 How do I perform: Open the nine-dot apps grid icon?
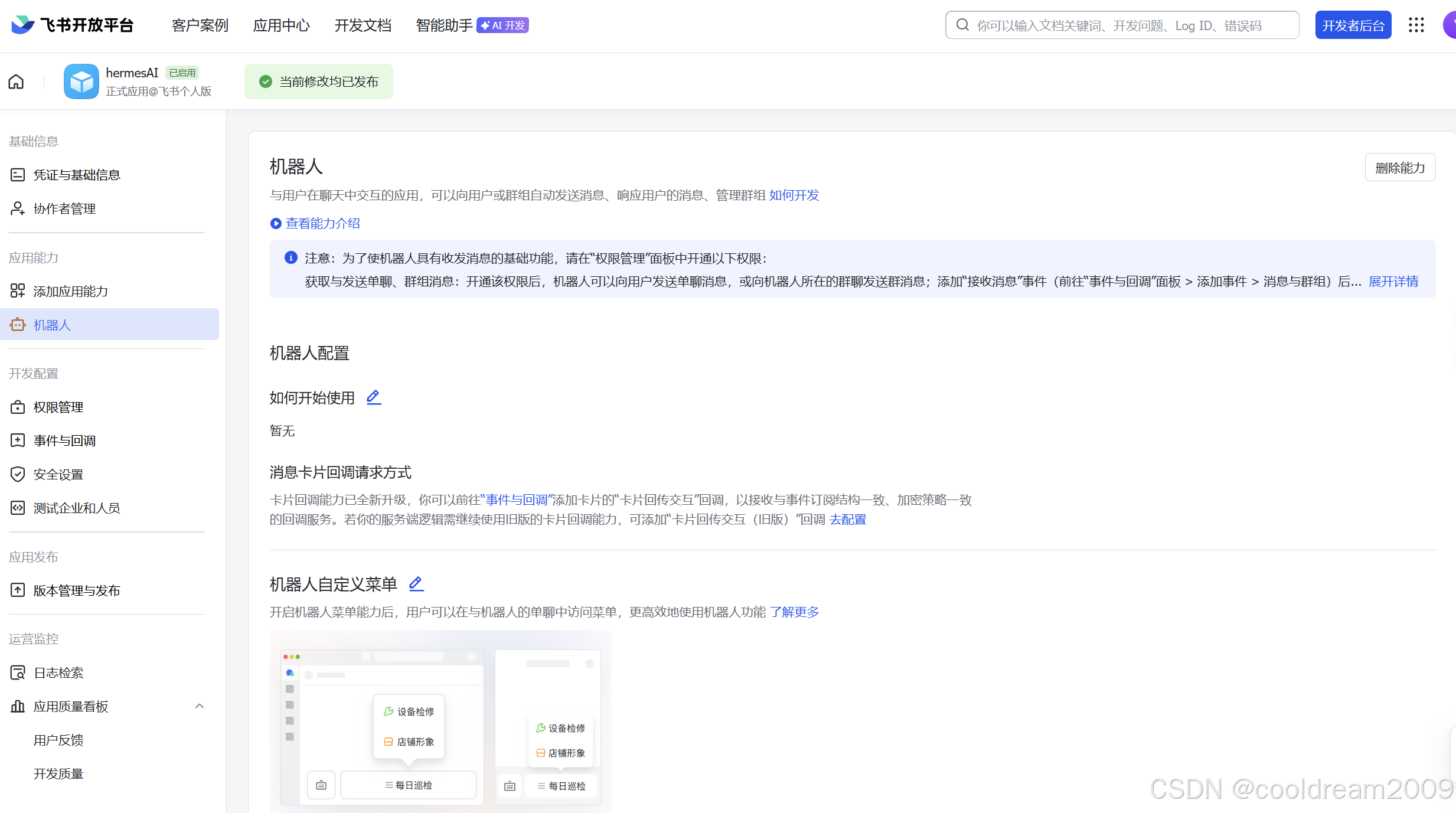1416,25
